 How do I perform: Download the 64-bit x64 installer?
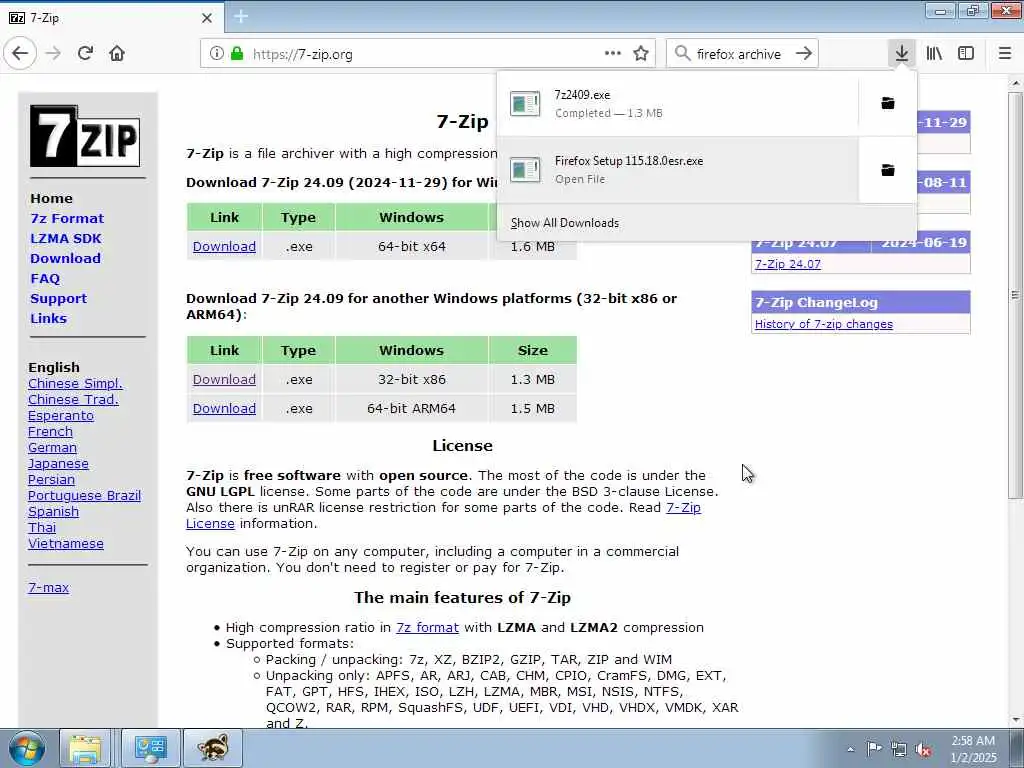[x=224, y=246]
